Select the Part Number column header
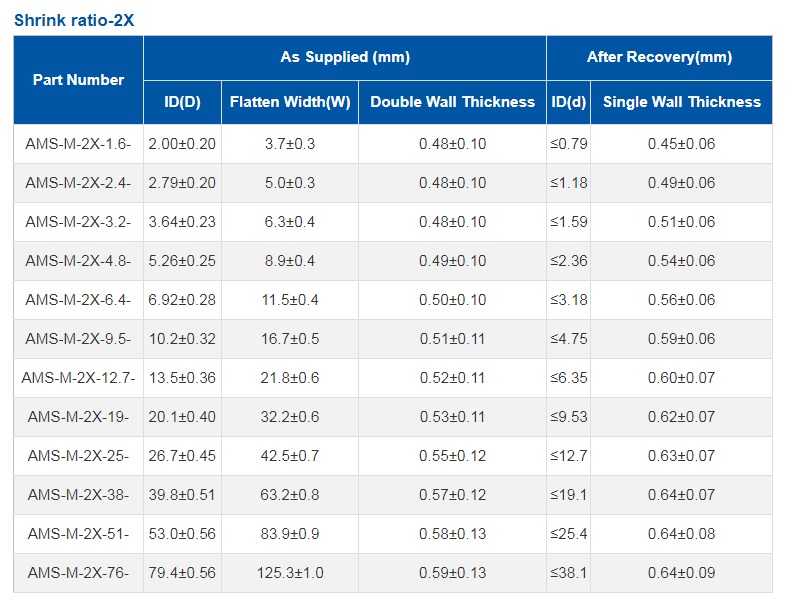The height and width of the screenshot is (600, 790). [78, 80]
